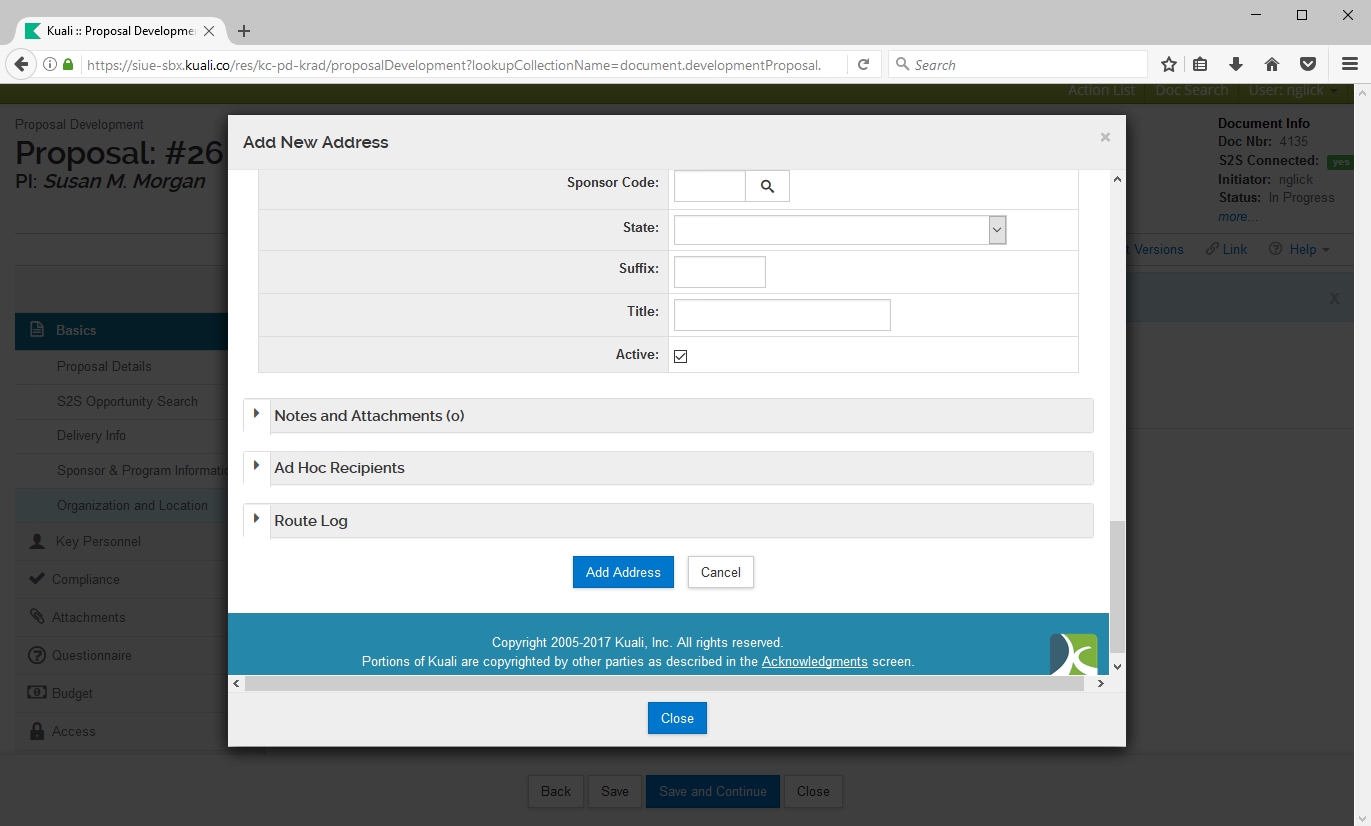Open the Pocket icon in toolbar
This screenshot has width=1371, height=826.
point(1307,64)
